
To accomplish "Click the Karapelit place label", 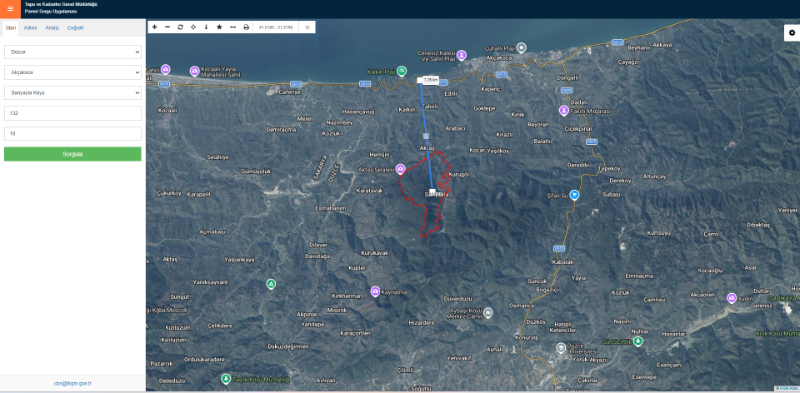I will pyautogui.click(x=199, y=194).
